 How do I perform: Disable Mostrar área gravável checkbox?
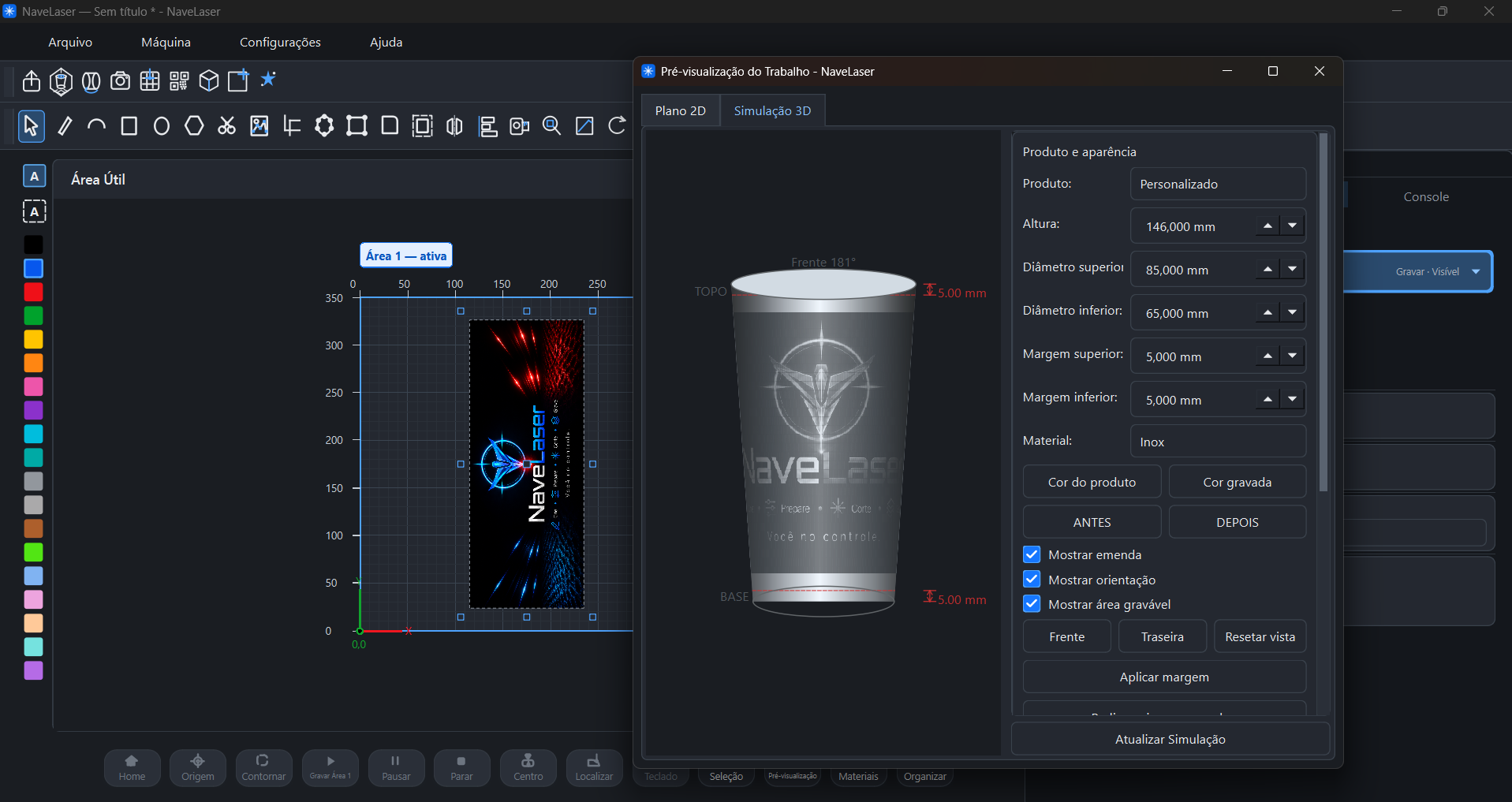(x=1032, y=604)
